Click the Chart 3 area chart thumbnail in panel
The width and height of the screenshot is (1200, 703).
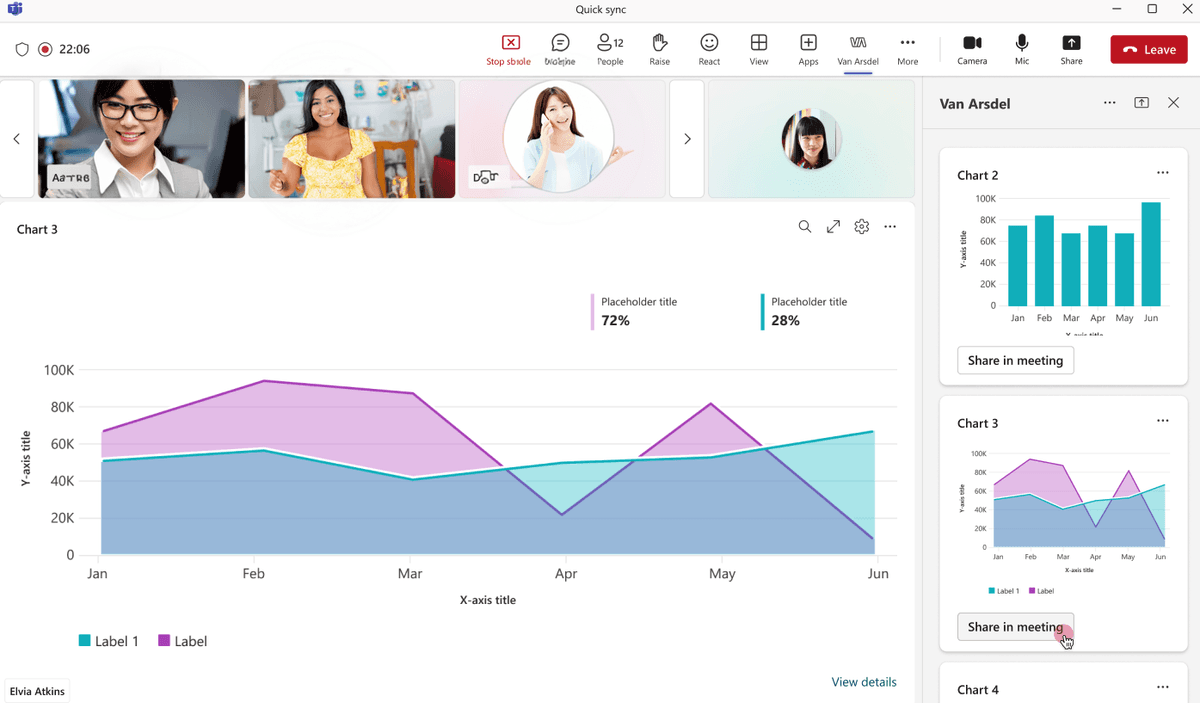(x=1063, y=521)
